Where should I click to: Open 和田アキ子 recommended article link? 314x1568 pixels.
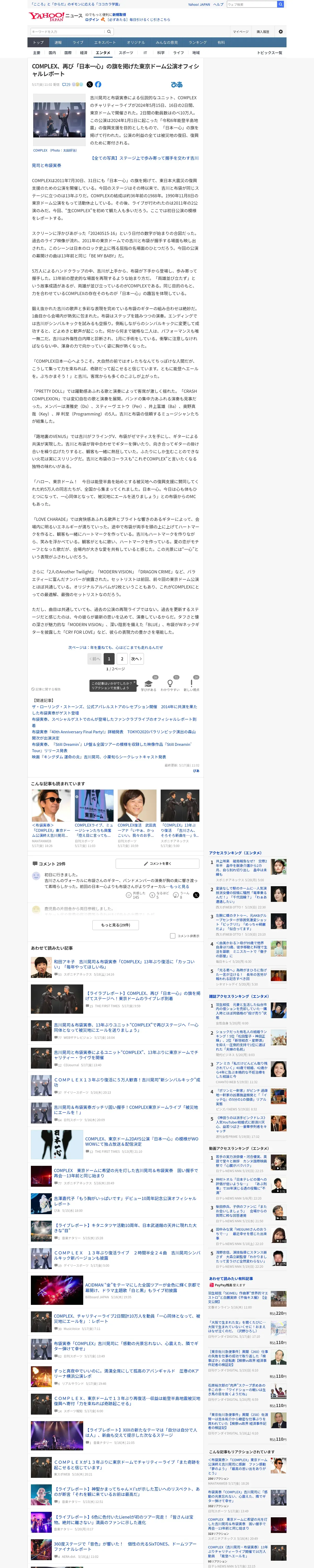point(124,964)
